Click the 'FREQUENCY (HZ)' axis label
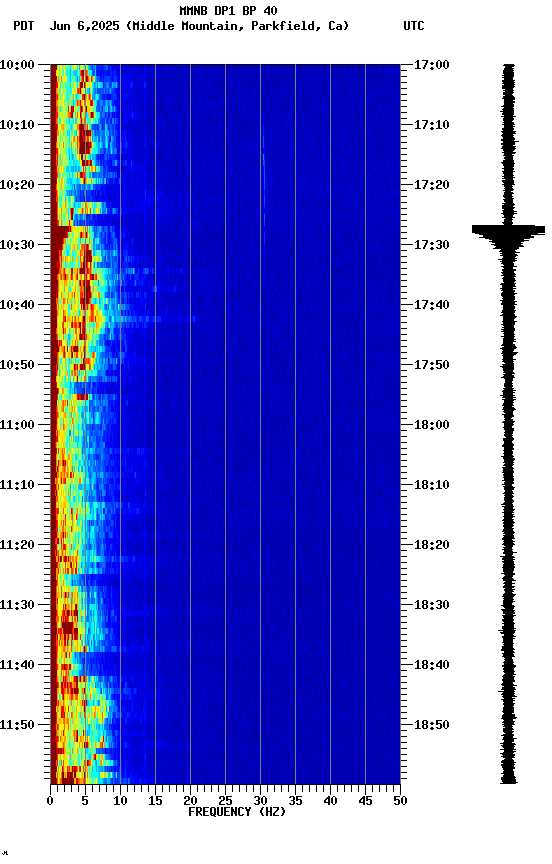The image size is (552, 864). point(237,812)
